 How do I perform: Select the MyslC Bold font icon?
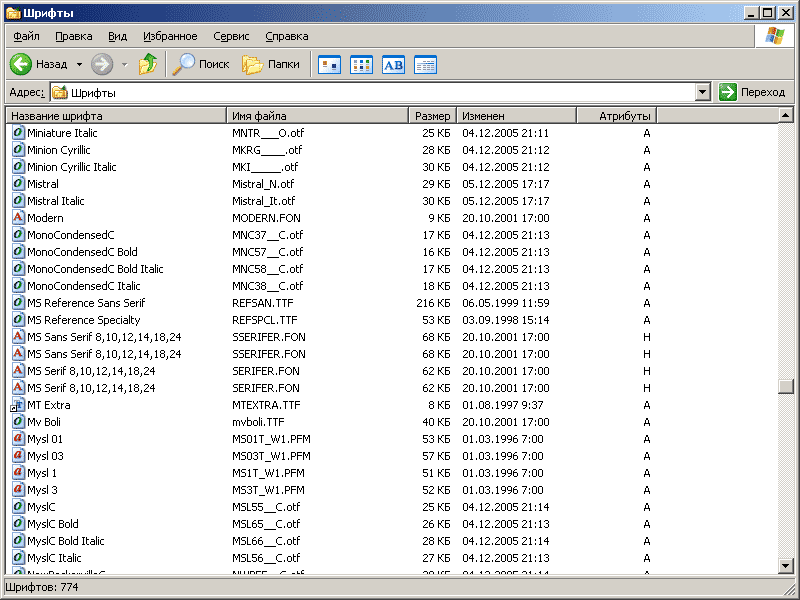click(18, 524)
